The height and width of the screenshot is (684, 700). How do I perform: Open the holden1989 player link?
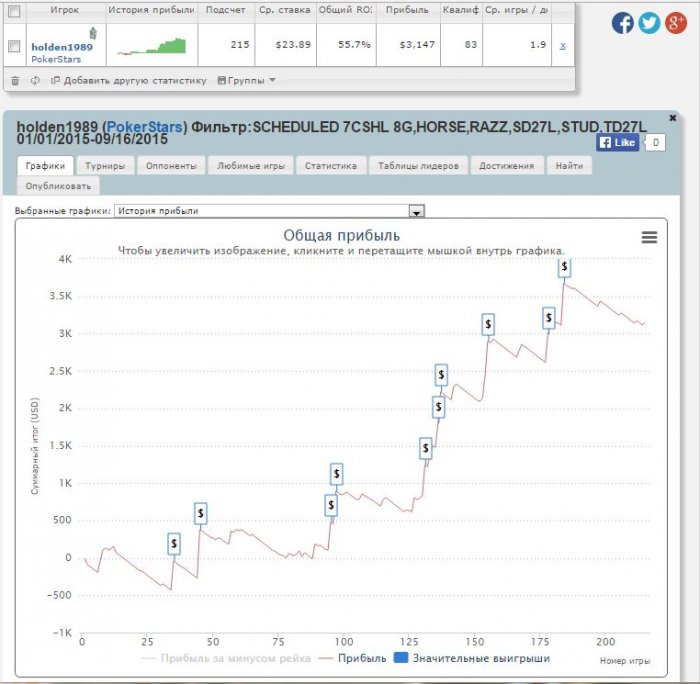62,47
